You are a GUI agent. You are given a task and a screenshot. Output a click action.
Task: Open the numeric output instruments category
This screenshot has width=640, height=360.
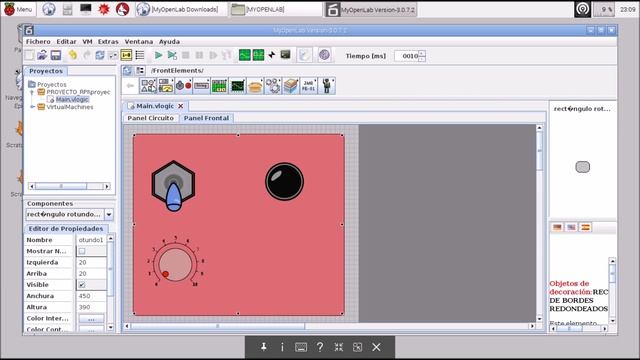click(x=166, y=86)
